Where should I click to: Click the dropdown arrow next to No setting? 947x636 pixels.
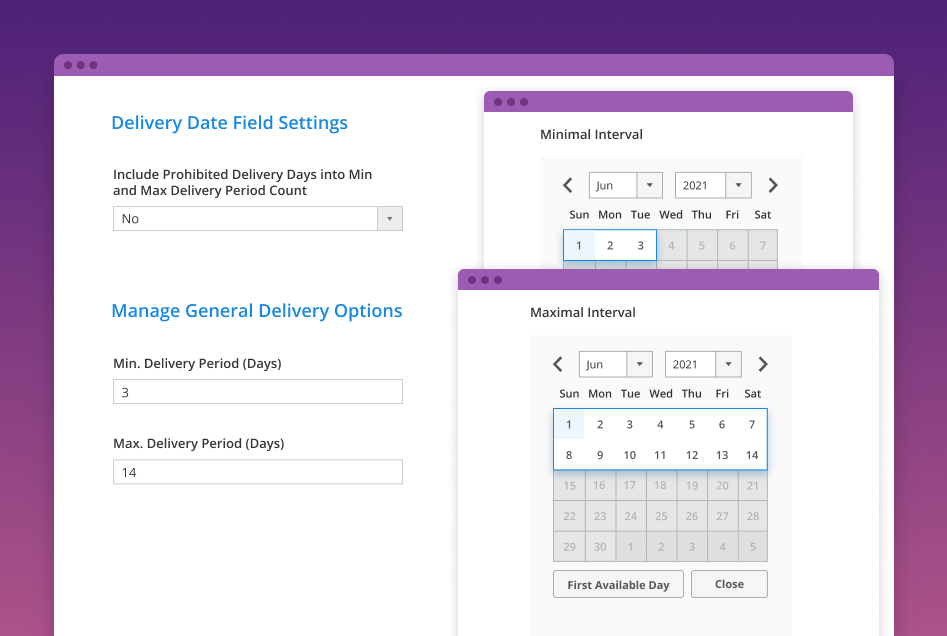tap(389, 218)
